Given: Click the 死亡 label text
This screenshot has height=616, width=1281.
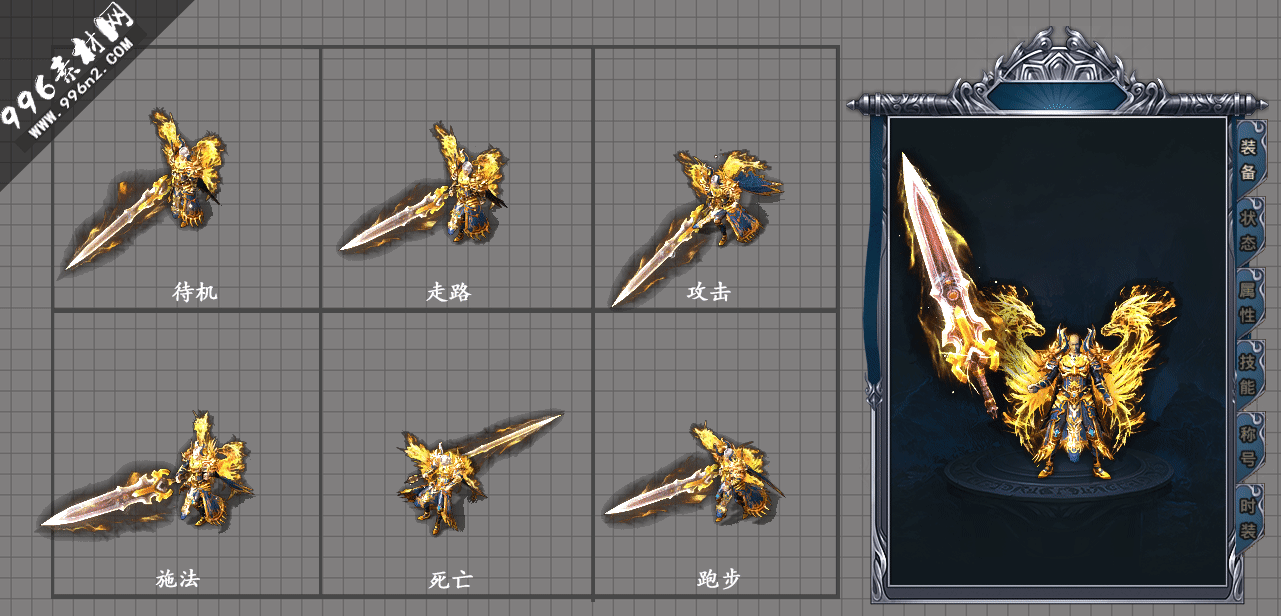Looking at the screenshot, I should (x=450, y=580).
